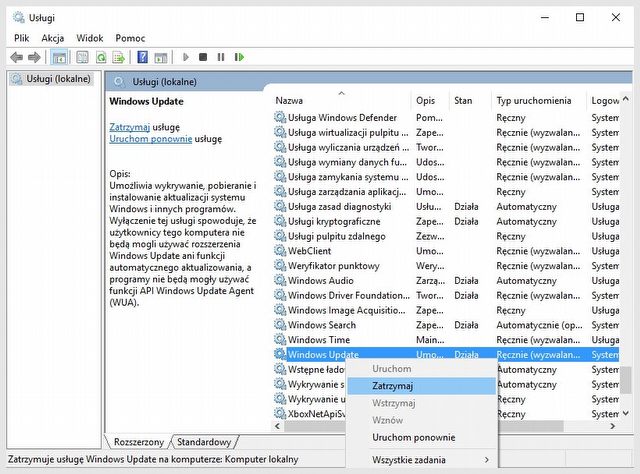The image size is (640, 474).
Task: Click the horizontal scrollbar left arrow
Action: point(278,426)
